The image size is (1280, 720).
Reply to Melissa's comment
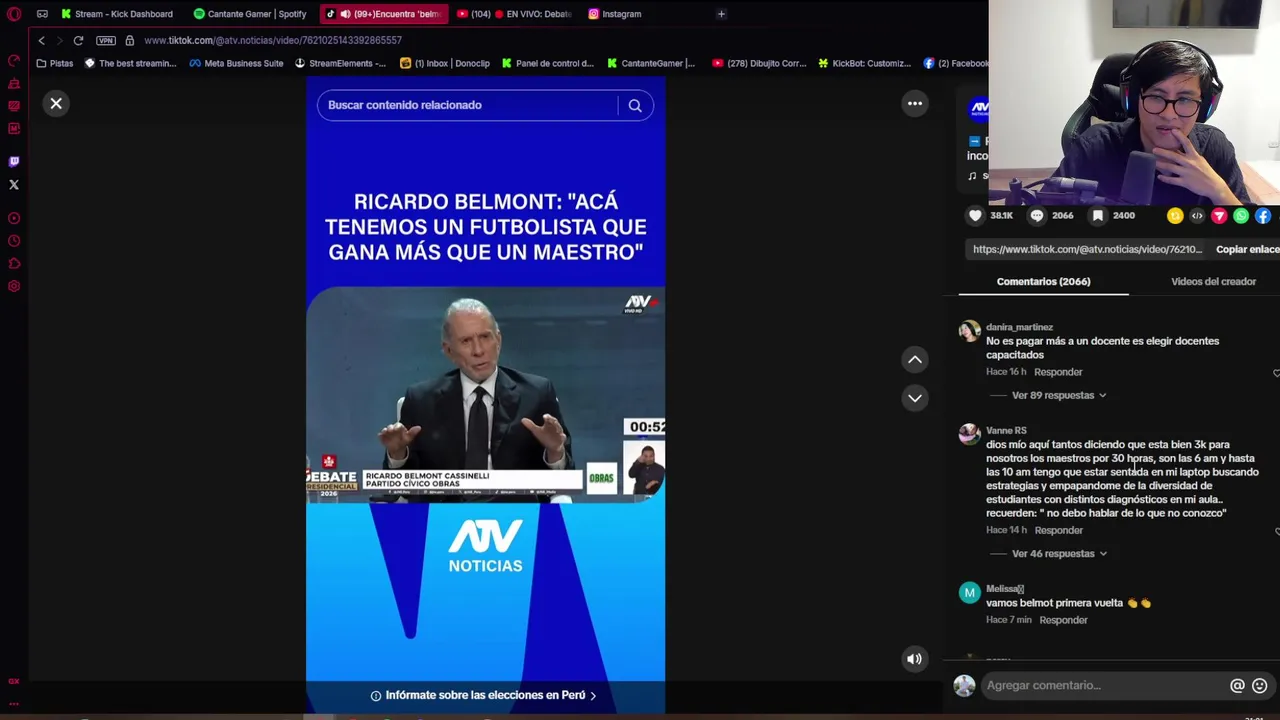tap(1063, 620)
